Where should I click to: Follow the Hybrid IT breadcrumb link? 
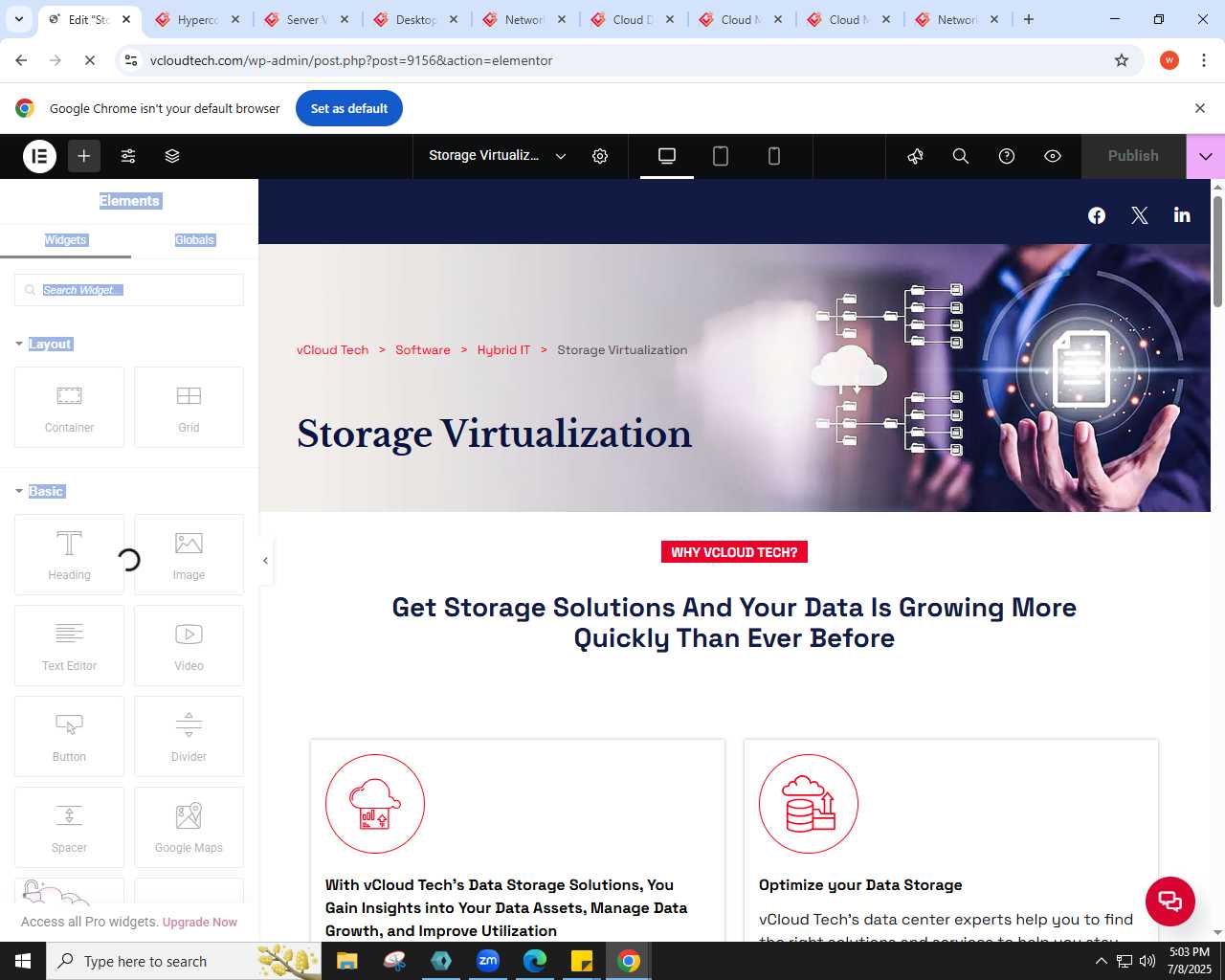(x=503, y=350)
